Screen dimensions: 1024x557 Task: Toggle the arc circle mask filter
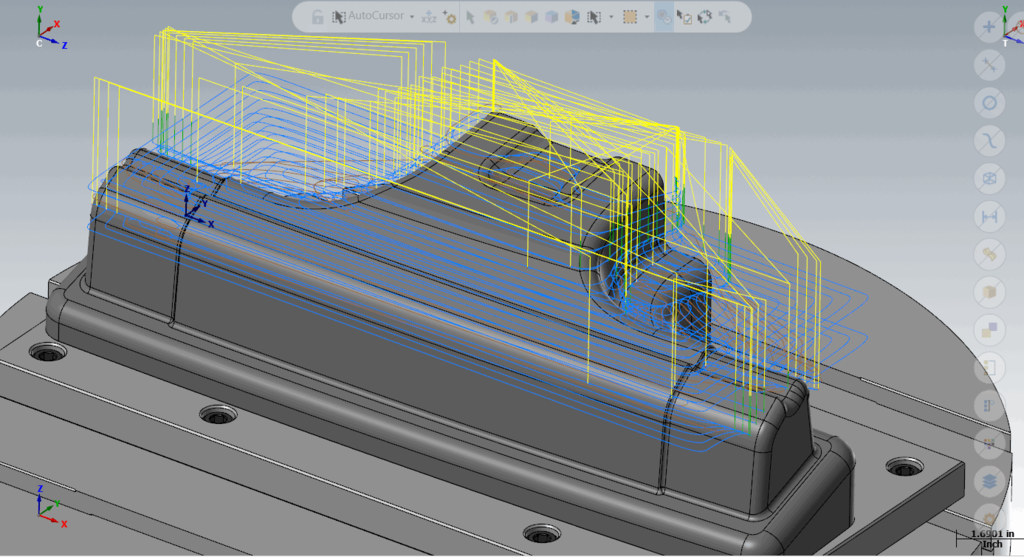(989, 103)
